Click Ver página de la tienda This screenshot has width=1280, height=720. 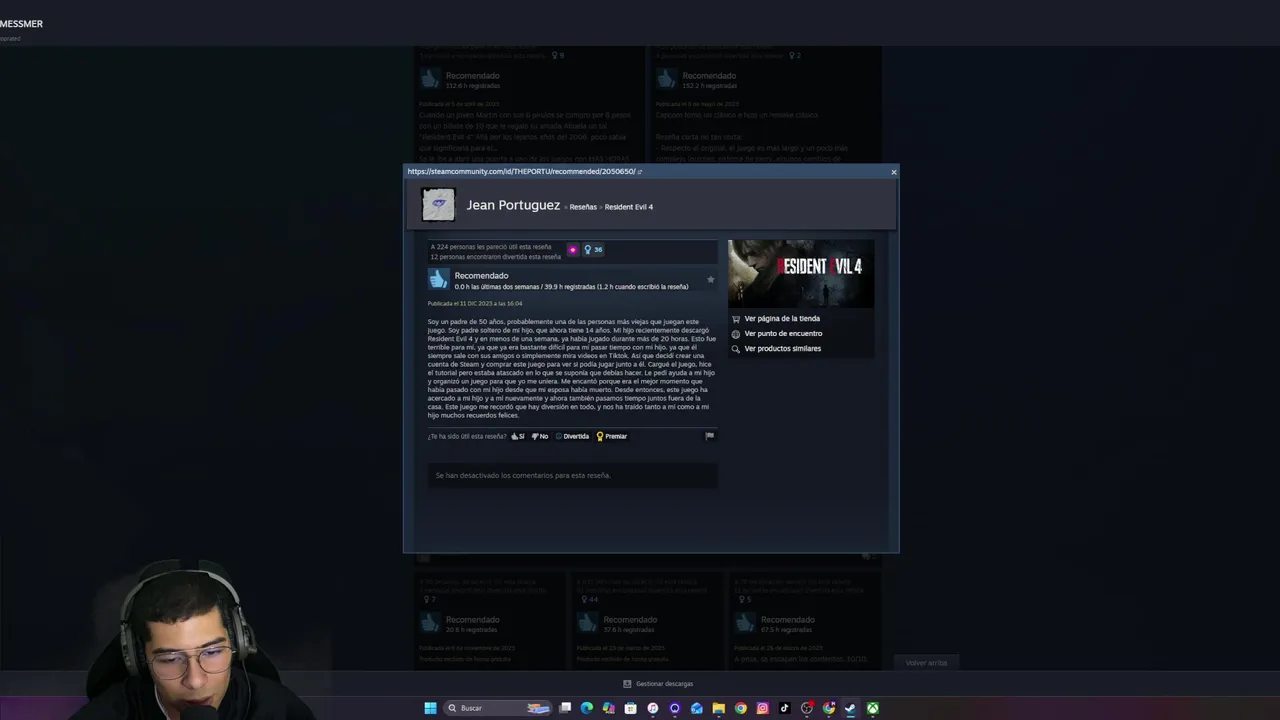click(782, 319)
